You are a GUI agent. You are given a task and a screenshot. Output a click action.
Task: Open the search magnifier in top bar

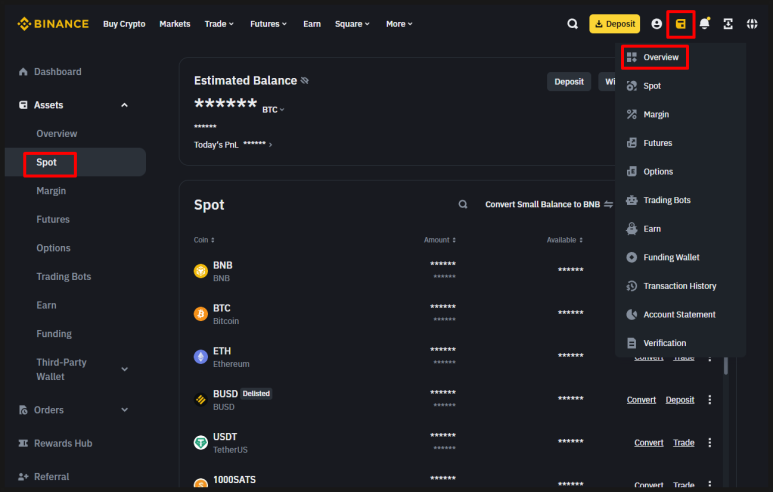click(x=572, y=24)
